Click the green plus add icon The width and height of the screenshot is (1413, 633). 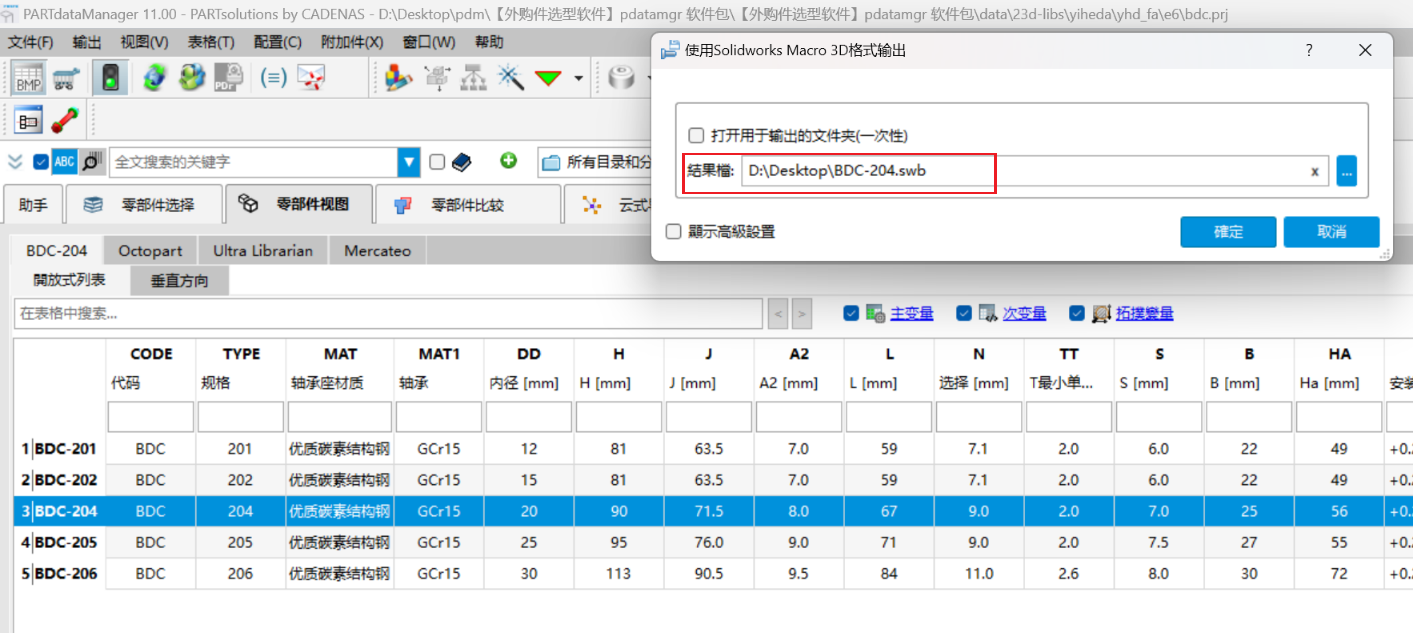point(509,161)
